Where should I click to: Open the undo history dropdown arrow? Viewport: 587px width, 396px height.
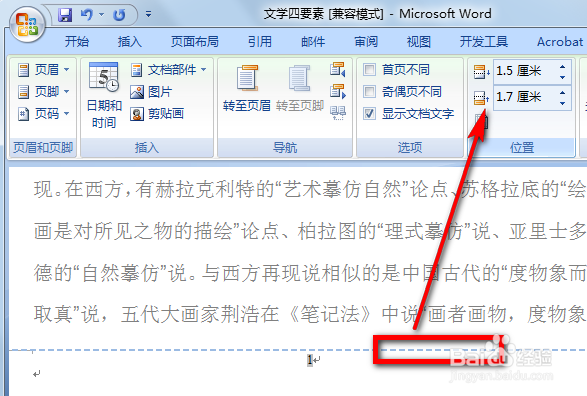(101, 15)
